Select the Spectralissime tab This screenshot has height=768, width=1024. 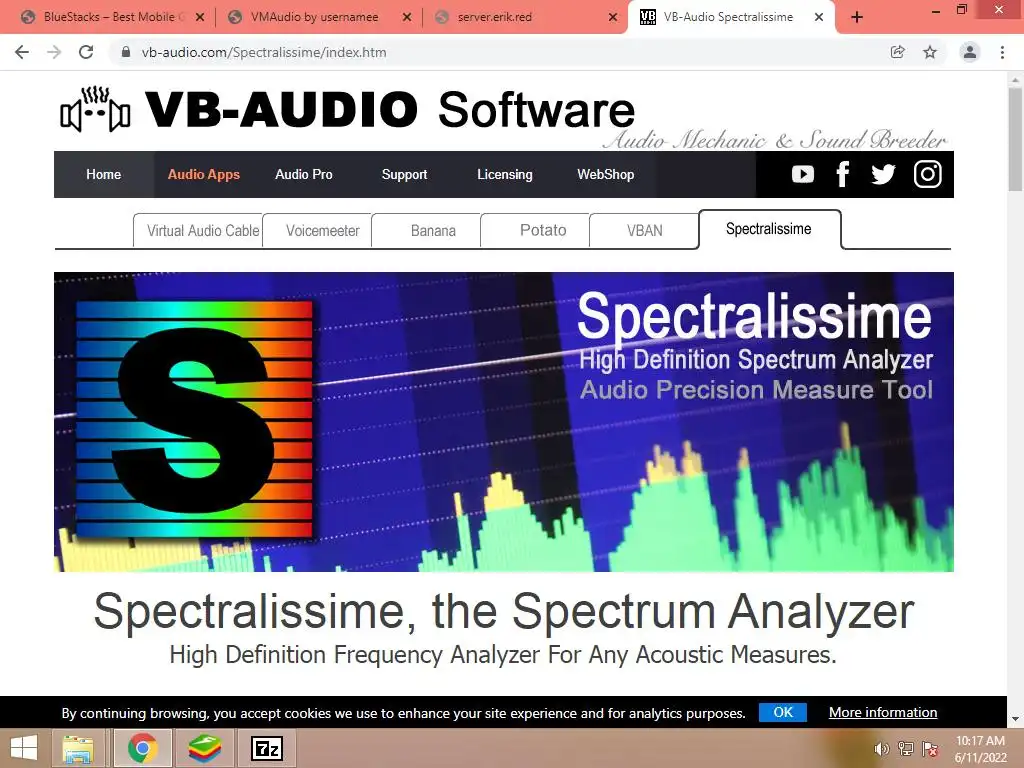pos(770,229)
